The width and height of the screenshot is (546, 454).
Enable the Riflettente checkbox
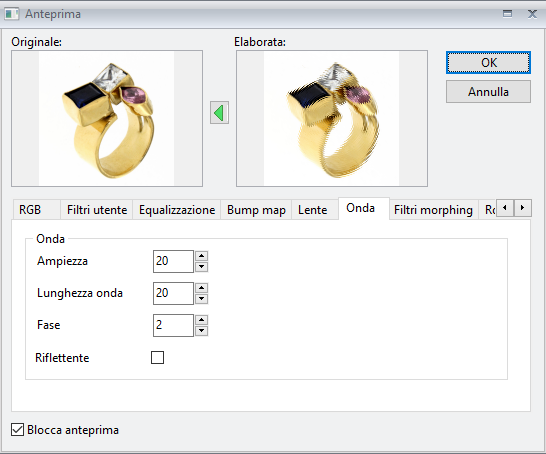[x=157, y=358]
